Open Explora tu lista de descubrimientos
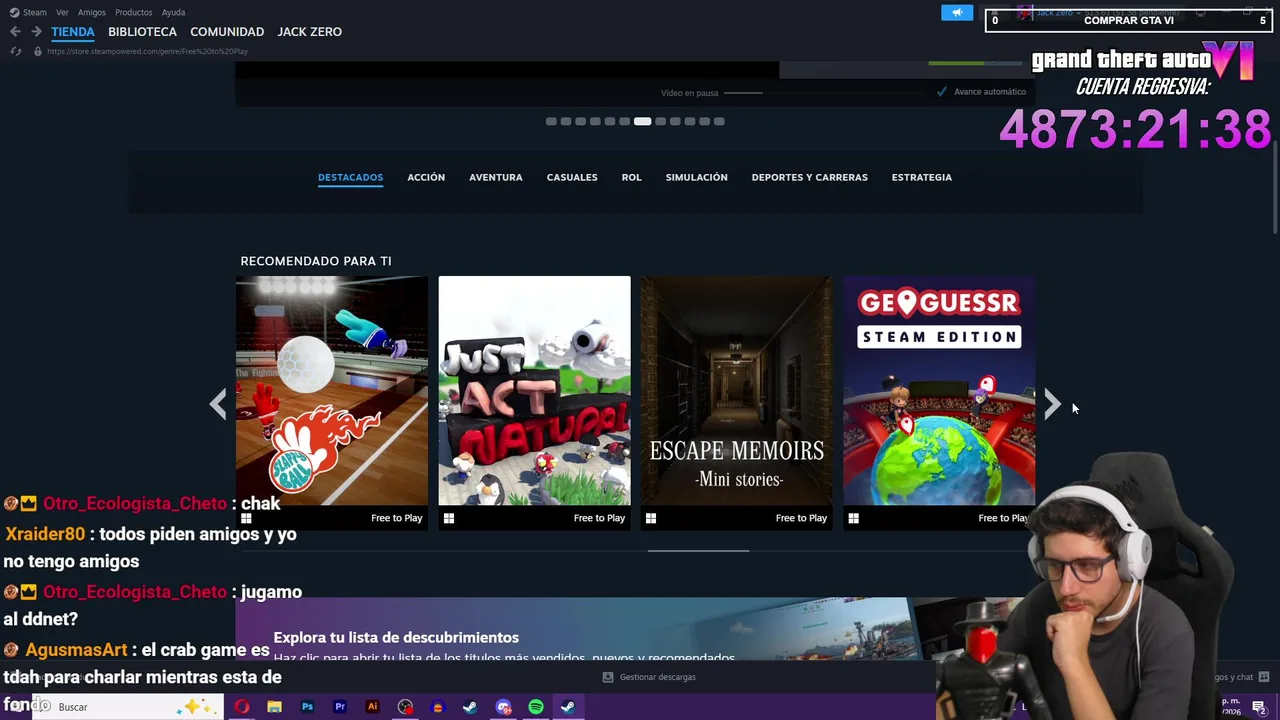Screen dimensions: 1280x720 click(x=396, y=637)
